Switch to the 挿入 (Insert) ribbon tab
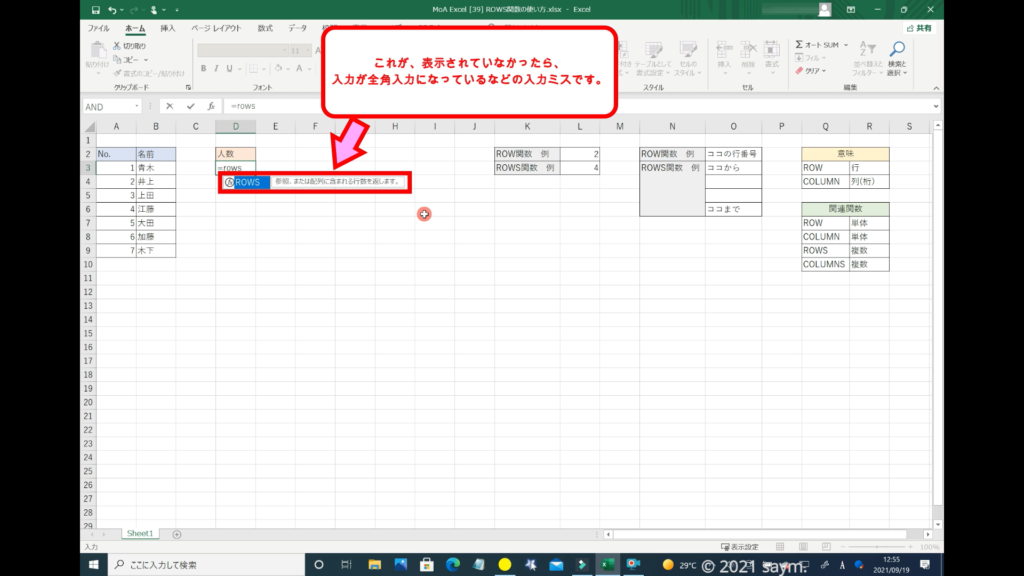Screen dimensions: 1024x576 pyautogui.click(x=168, y=28)
